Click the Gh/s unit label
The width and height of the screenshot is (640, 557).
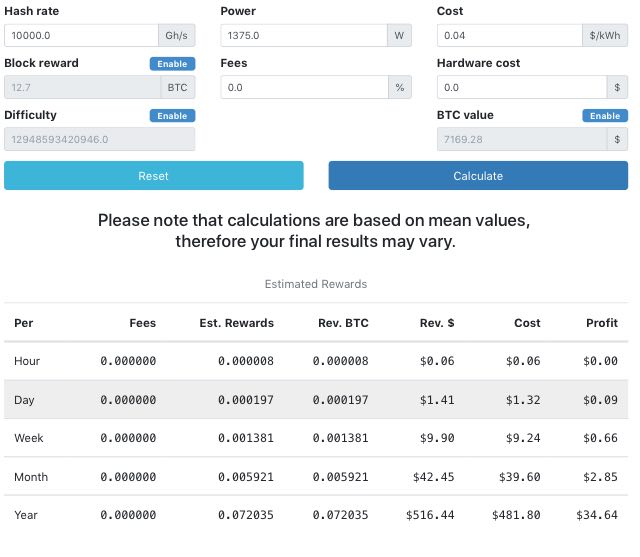click(177, 36)
